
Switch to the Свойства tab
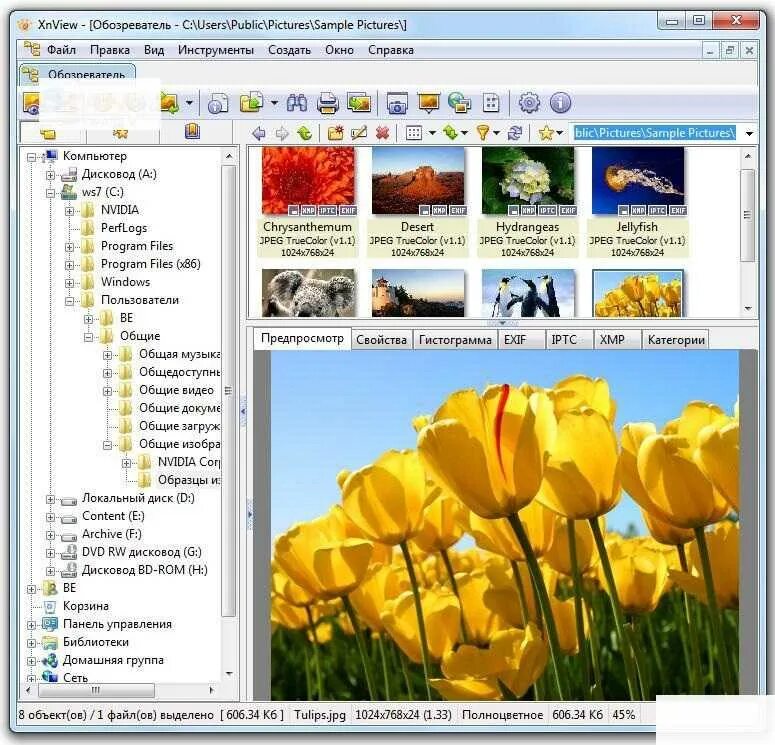[381, 340]
